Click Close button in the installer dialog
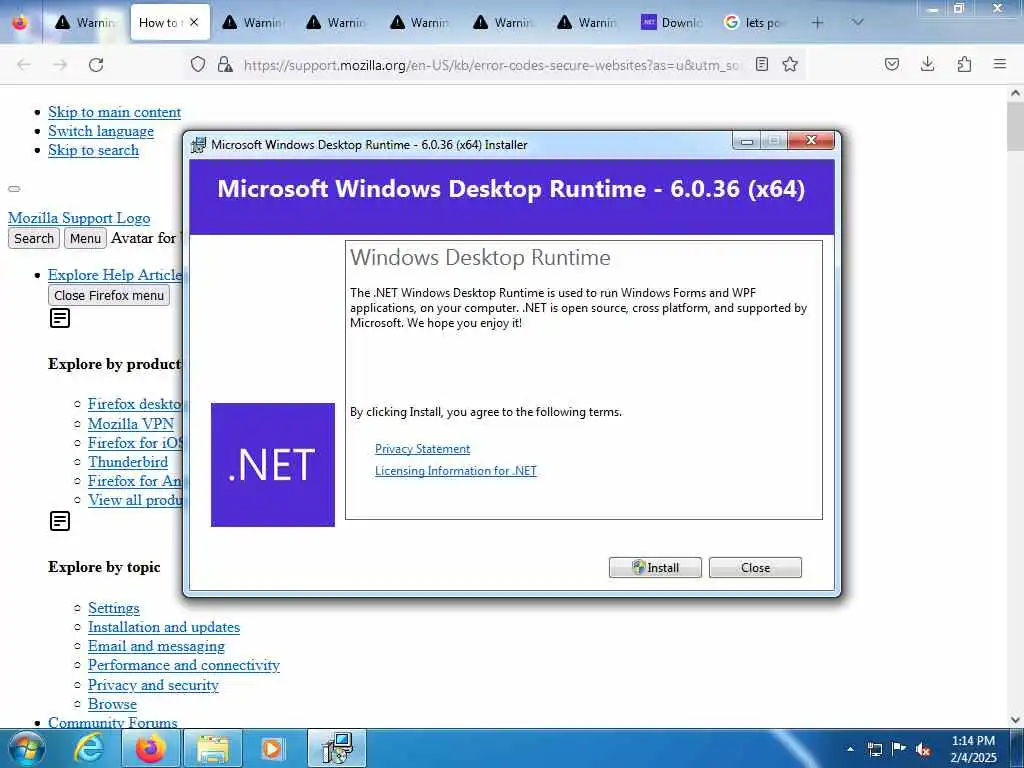1024x768 pixels. pyautogui.click(x=755, y=568)
